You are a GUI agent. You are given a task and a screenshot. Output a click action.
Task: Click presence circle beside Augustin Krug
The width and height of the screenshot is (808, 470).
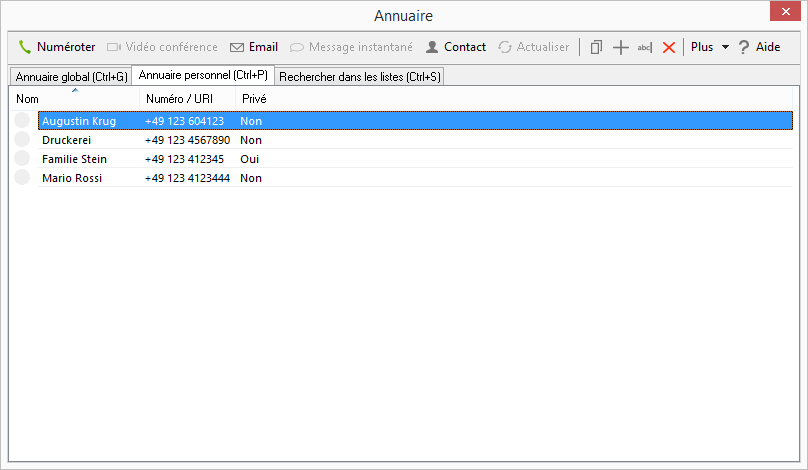click(x=22, y=121)
